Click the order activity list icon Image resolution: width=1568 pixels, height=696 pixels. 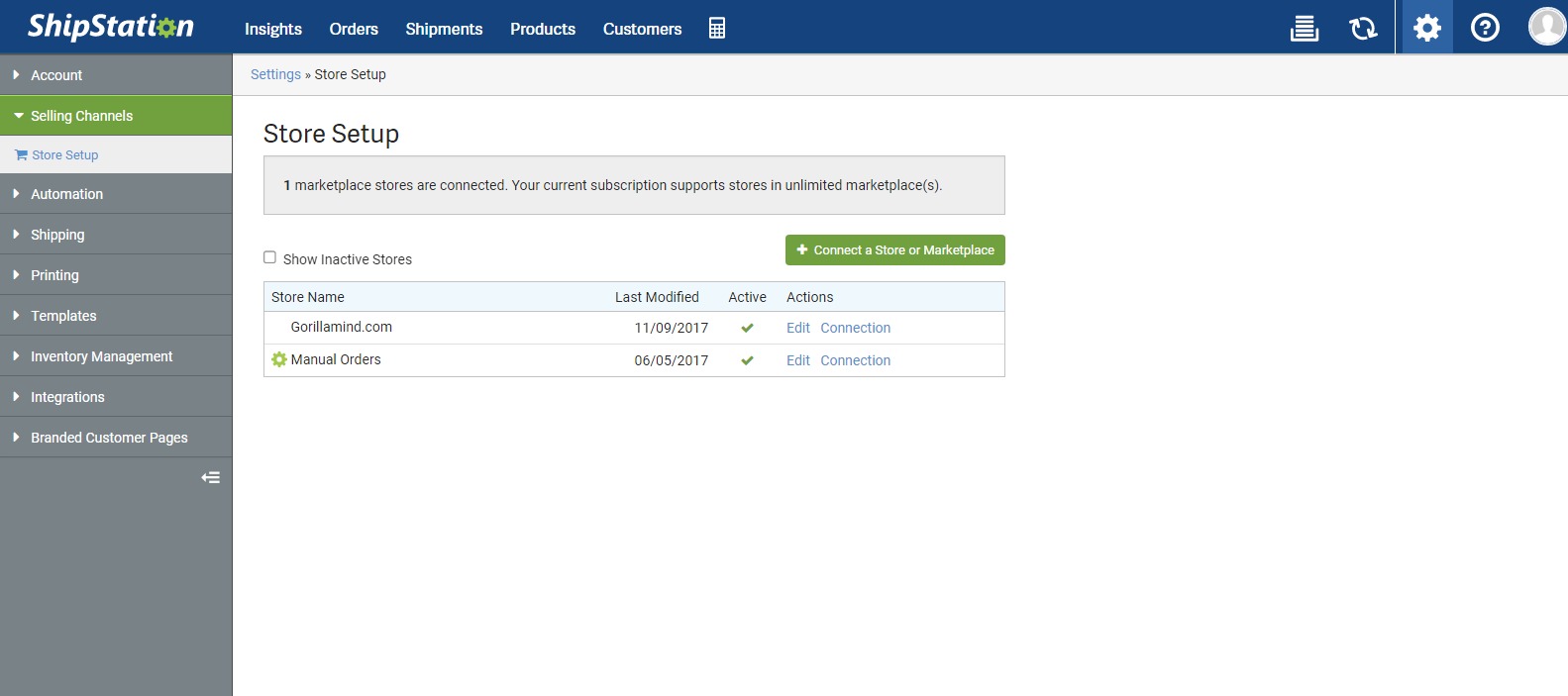click(1304, 29)
